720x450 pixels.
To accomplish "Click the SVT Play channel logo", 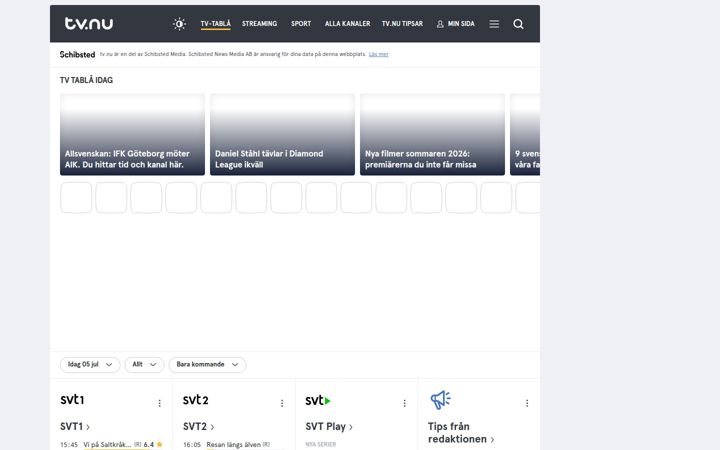I will [x=318, y=400].
